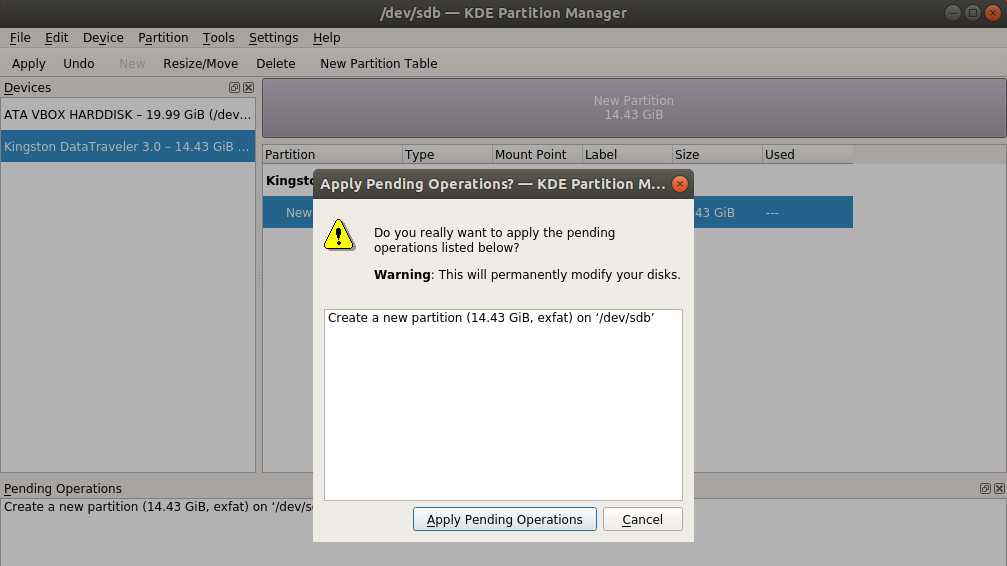Screen dimensions: 1007x566
Task: Sort by Label column header
Action: (x=627, y=154)
